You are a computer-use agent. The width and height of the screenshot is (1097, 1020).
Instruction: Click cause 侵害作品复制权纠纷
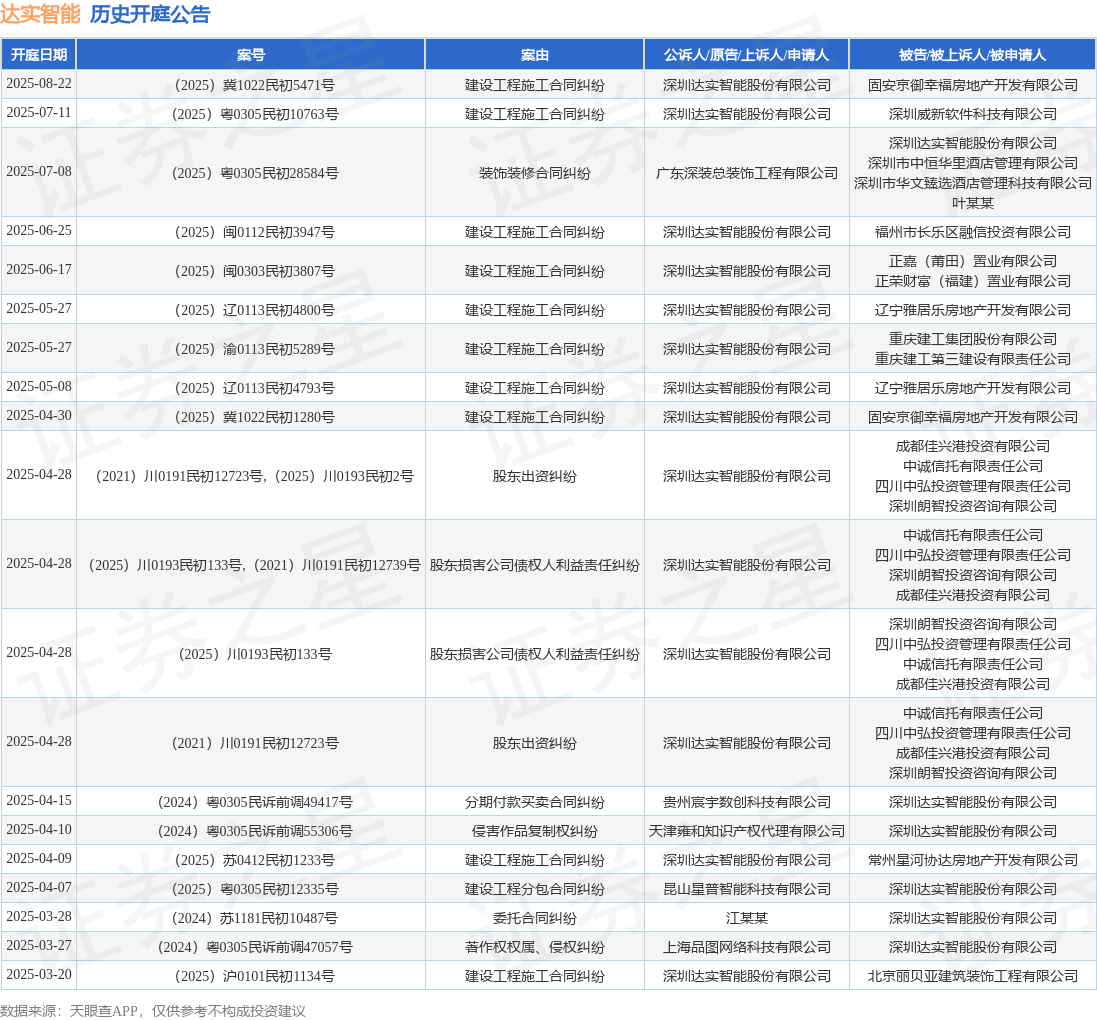[x=535, y=831]
